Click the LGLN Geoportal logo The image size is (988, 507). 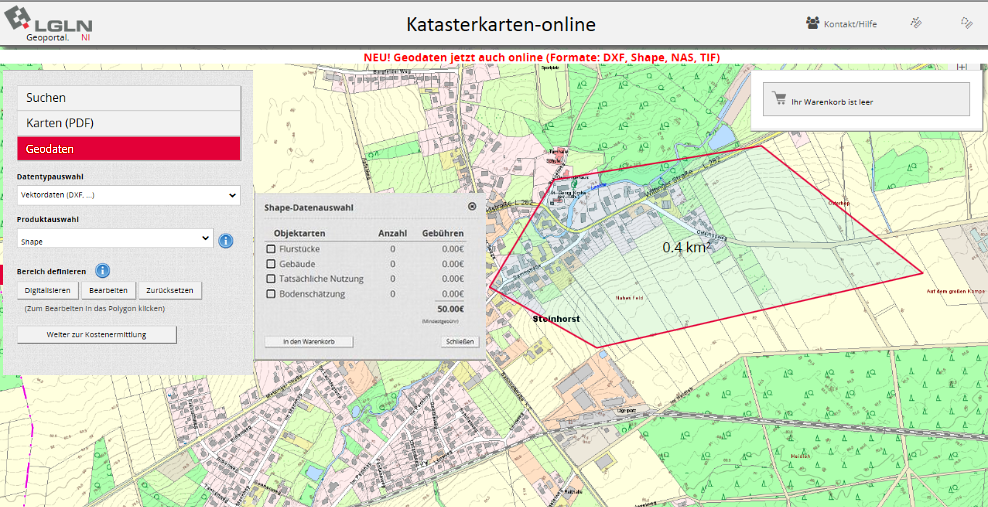pyautogui.click(x=50, y=24)
